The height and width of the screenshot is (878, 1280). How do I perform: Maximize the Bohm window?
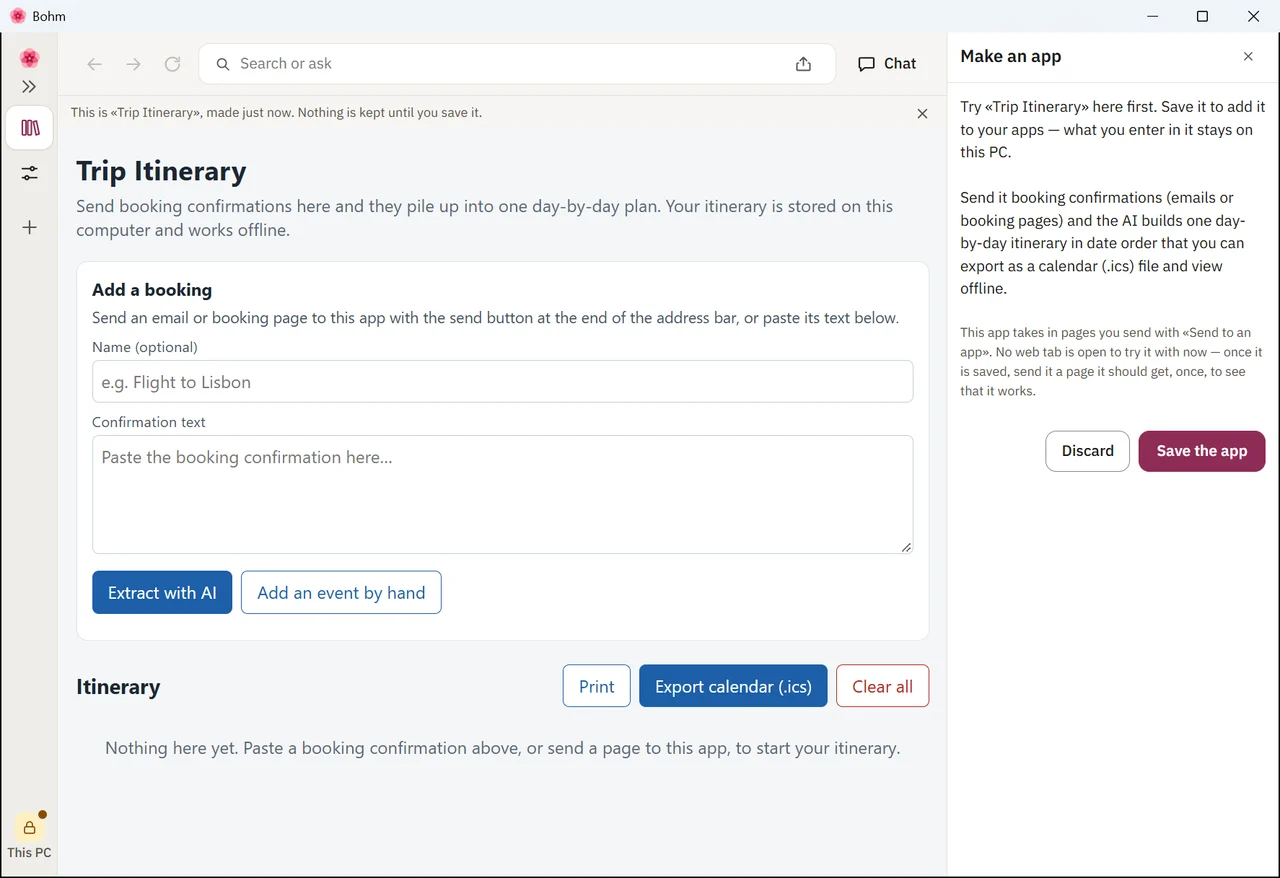[1202, 16]
